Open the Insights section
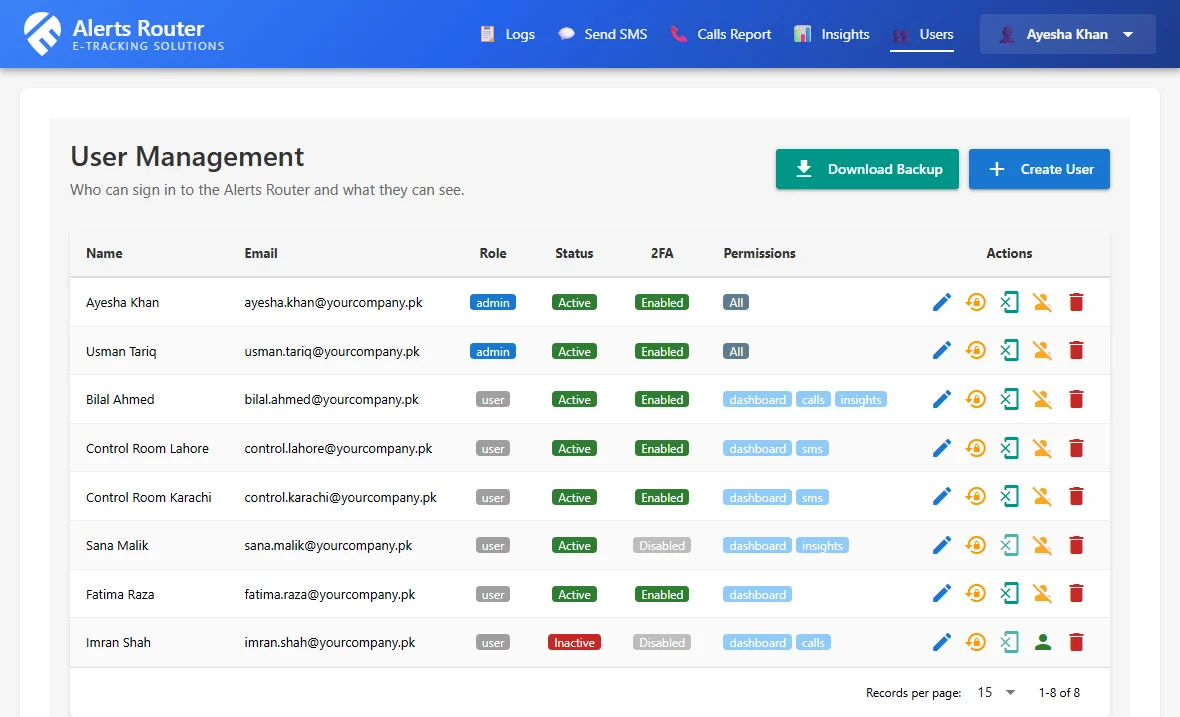Image resolution: width=1180 pixels, height=717 pixels. (832, 35)
